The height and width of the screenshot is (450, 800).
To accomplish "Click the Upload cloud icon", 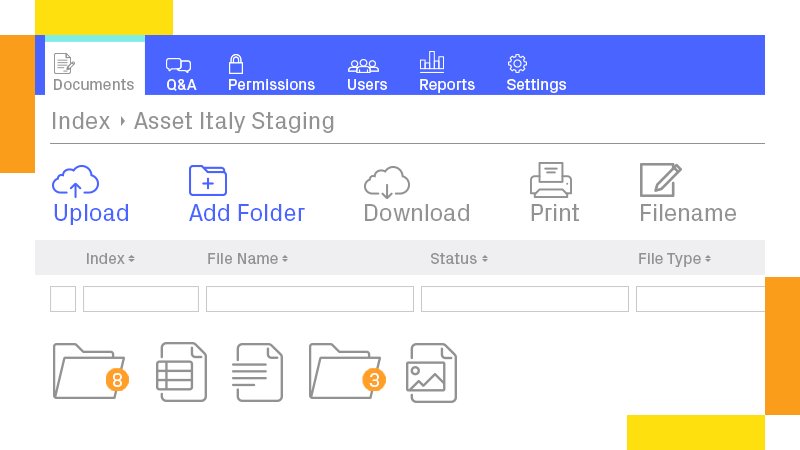I will click(75, 181).
